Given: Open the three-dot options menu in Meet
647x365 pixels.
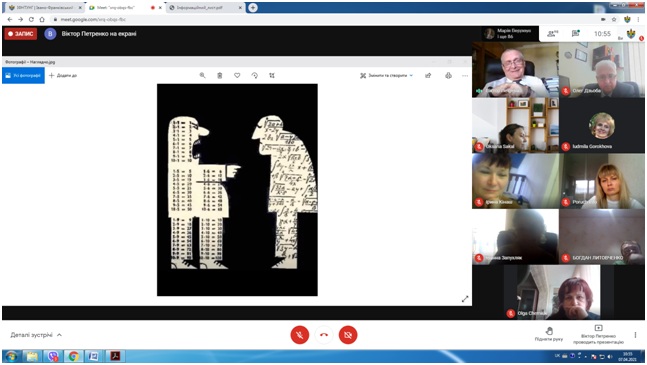Looking at the screenshot, I should click(635, 334).
